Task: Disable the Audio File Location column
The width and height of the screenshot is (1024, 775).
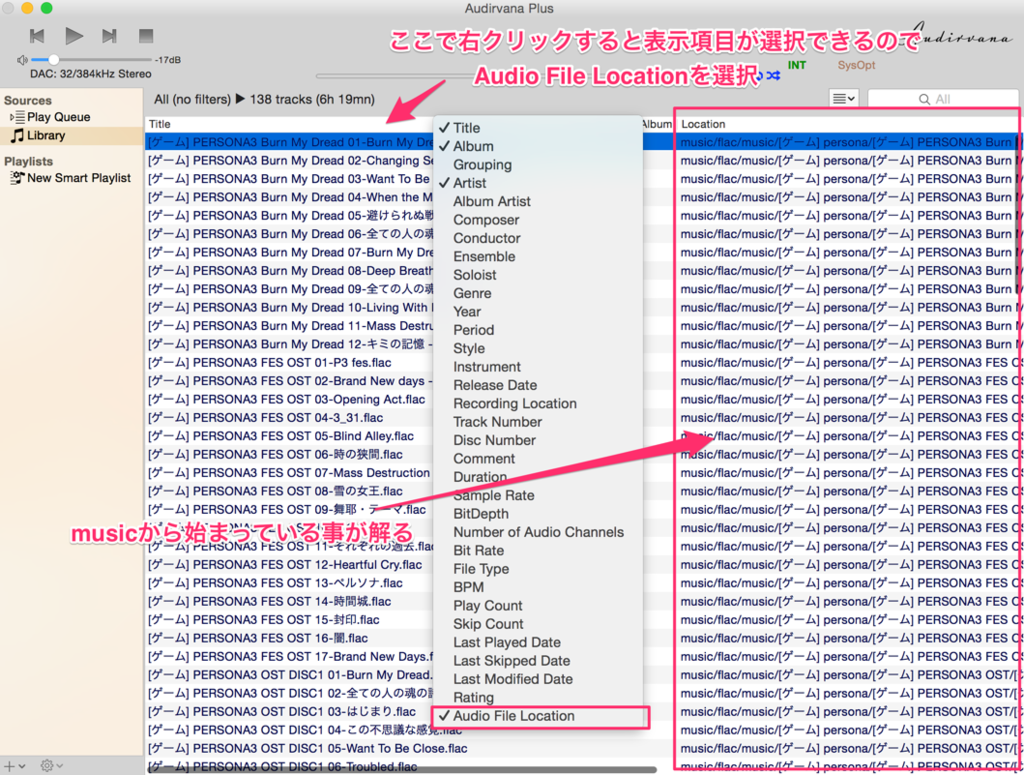Action: pyautogui.click(x=512, y=717)
